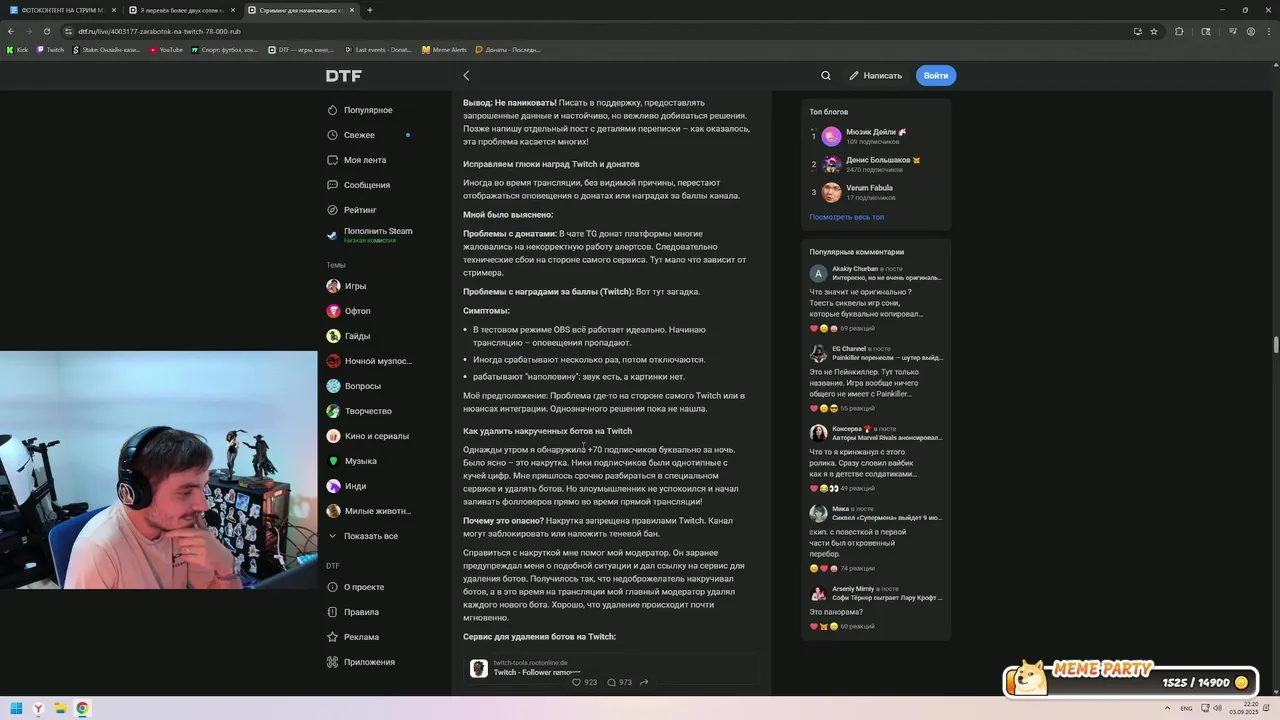The height and width of the screenshot is (720, 1280).
Task: Click the DTF logo
Action: pos(343,76)
